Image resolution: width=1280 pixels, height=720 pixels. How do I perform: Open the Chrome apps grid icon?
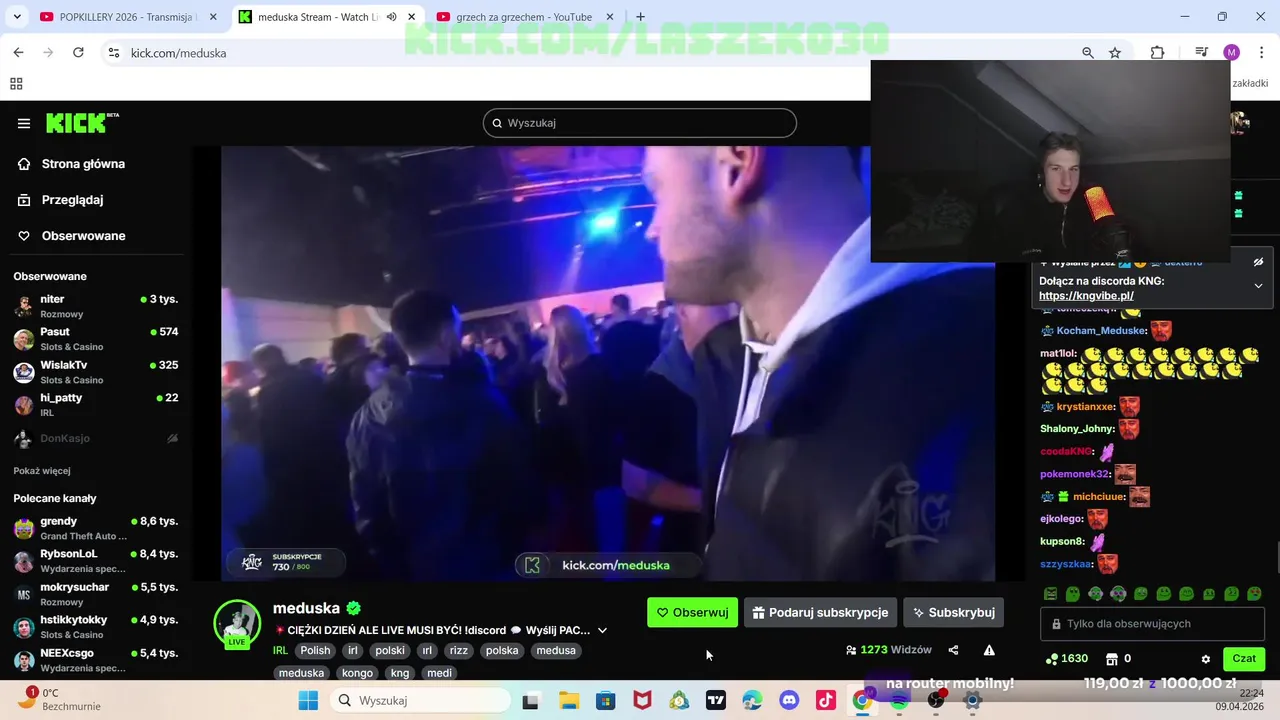(x=16, y=84)
